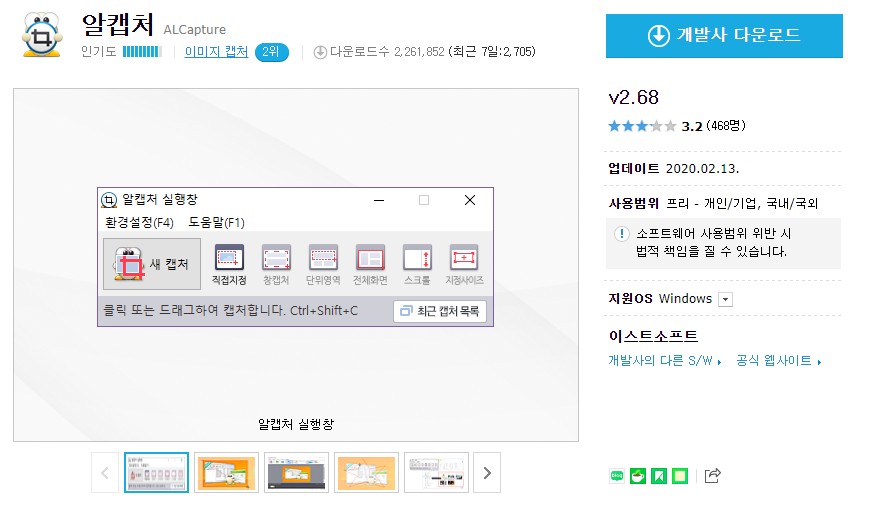Open 개발사의 다른 S/W link
Viewport: 870px width, 523px height.
pos(664,360)
